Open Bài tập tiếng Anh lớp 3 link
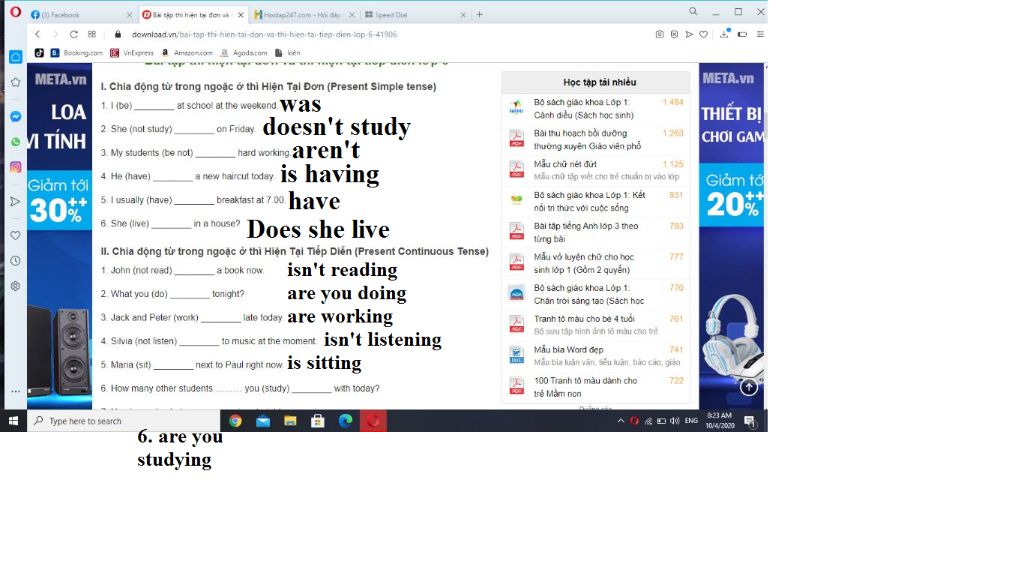This screenshot has width=1024, height=576. click(x=586, y=232)
